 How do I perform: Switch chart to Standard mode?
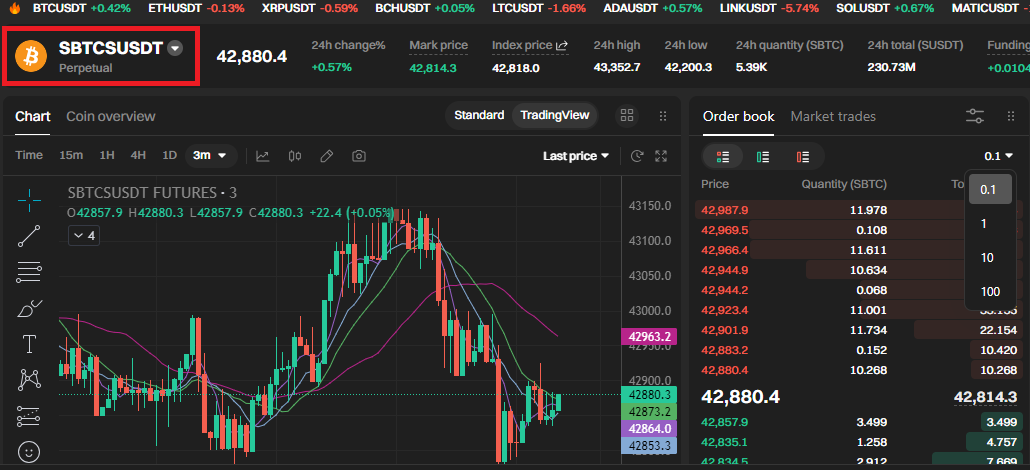coord(480,115)
